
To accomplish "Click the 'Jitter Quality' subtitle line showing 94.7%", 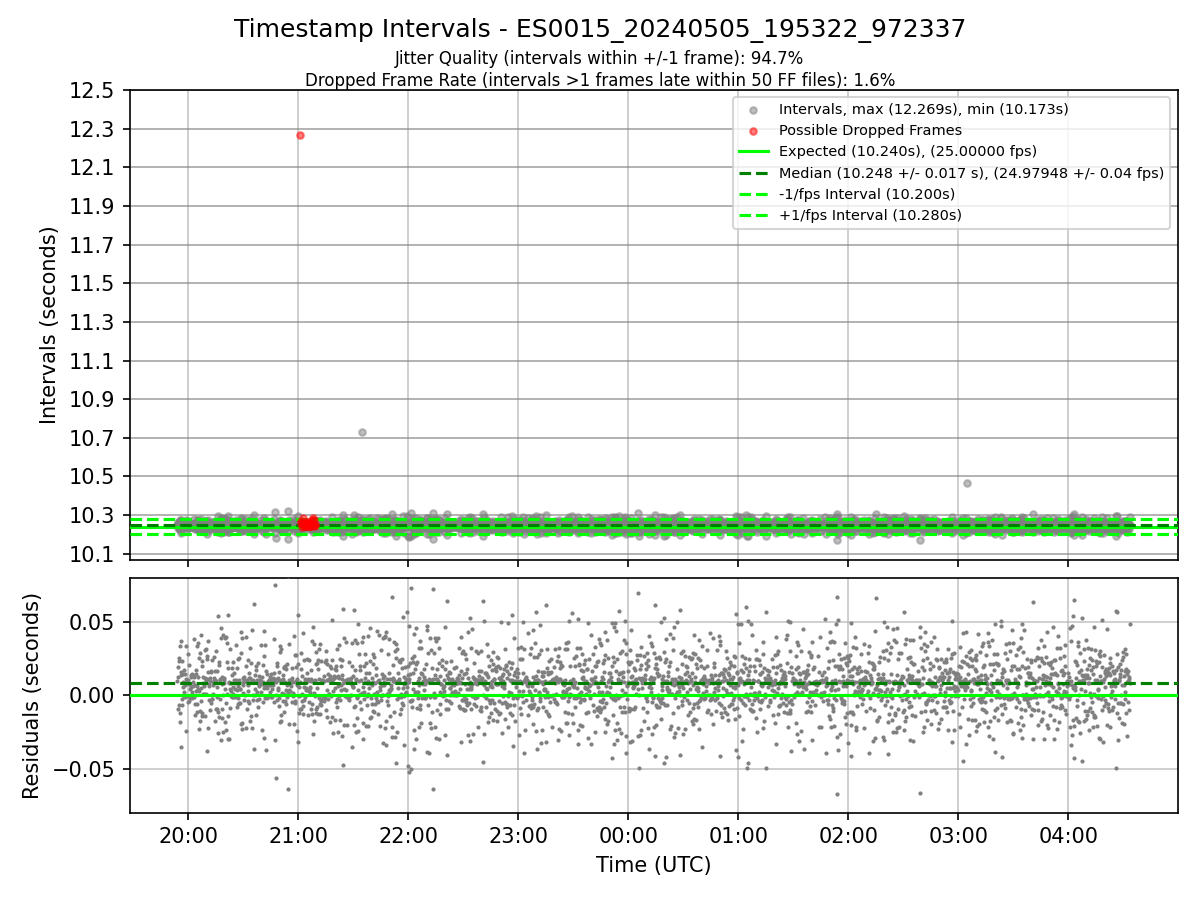I will (x=599, y=59).
